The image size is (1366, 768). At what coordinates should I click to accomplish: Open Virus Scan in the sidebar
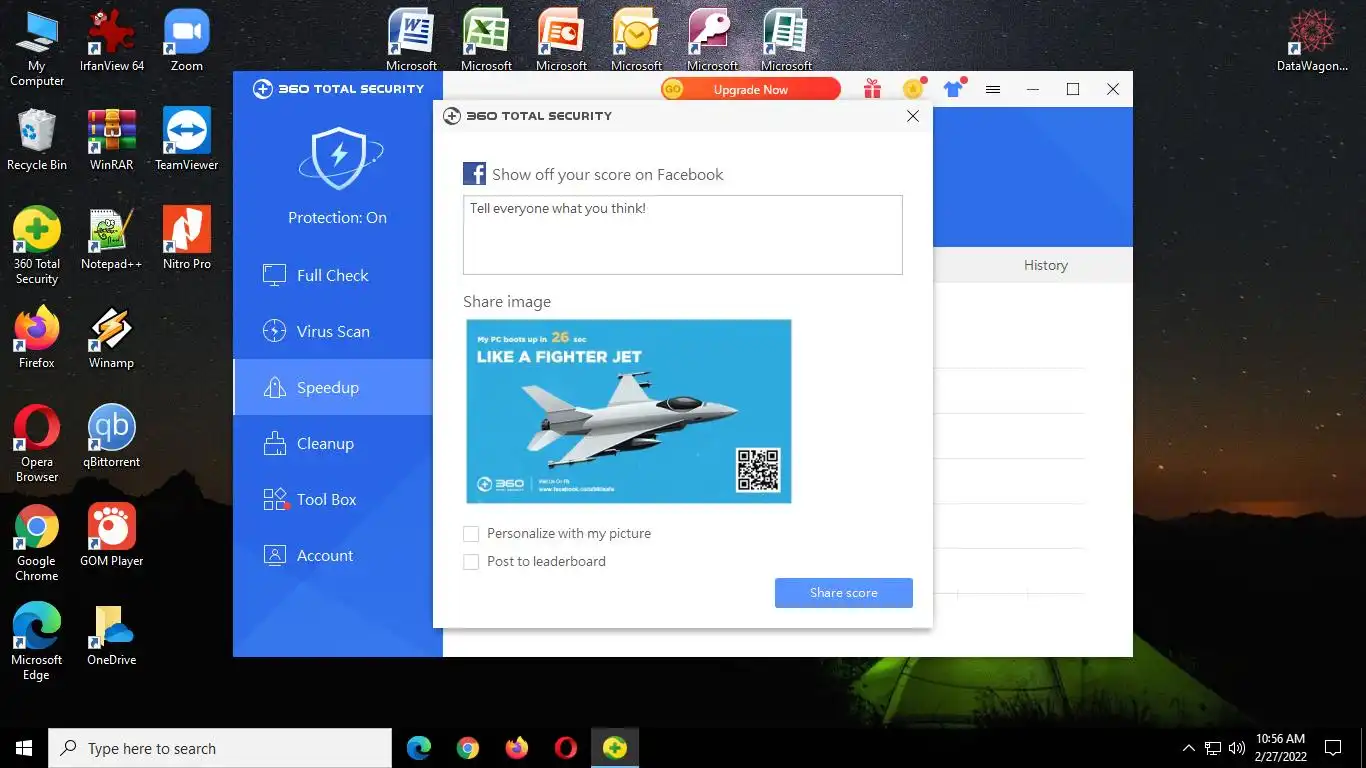[x=333, y=332]
